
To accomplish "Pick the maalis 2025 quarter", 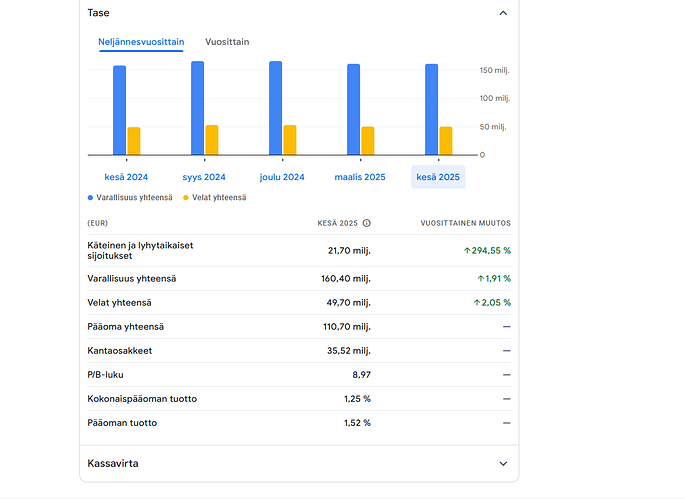I will (x=360, y=177).
